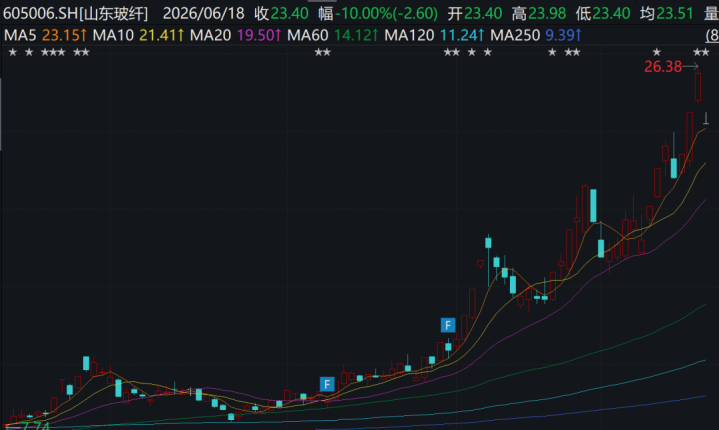Viewport: 719px width, 430px height.
Task: Click the low price 低23.40
Action: (603, 13)
